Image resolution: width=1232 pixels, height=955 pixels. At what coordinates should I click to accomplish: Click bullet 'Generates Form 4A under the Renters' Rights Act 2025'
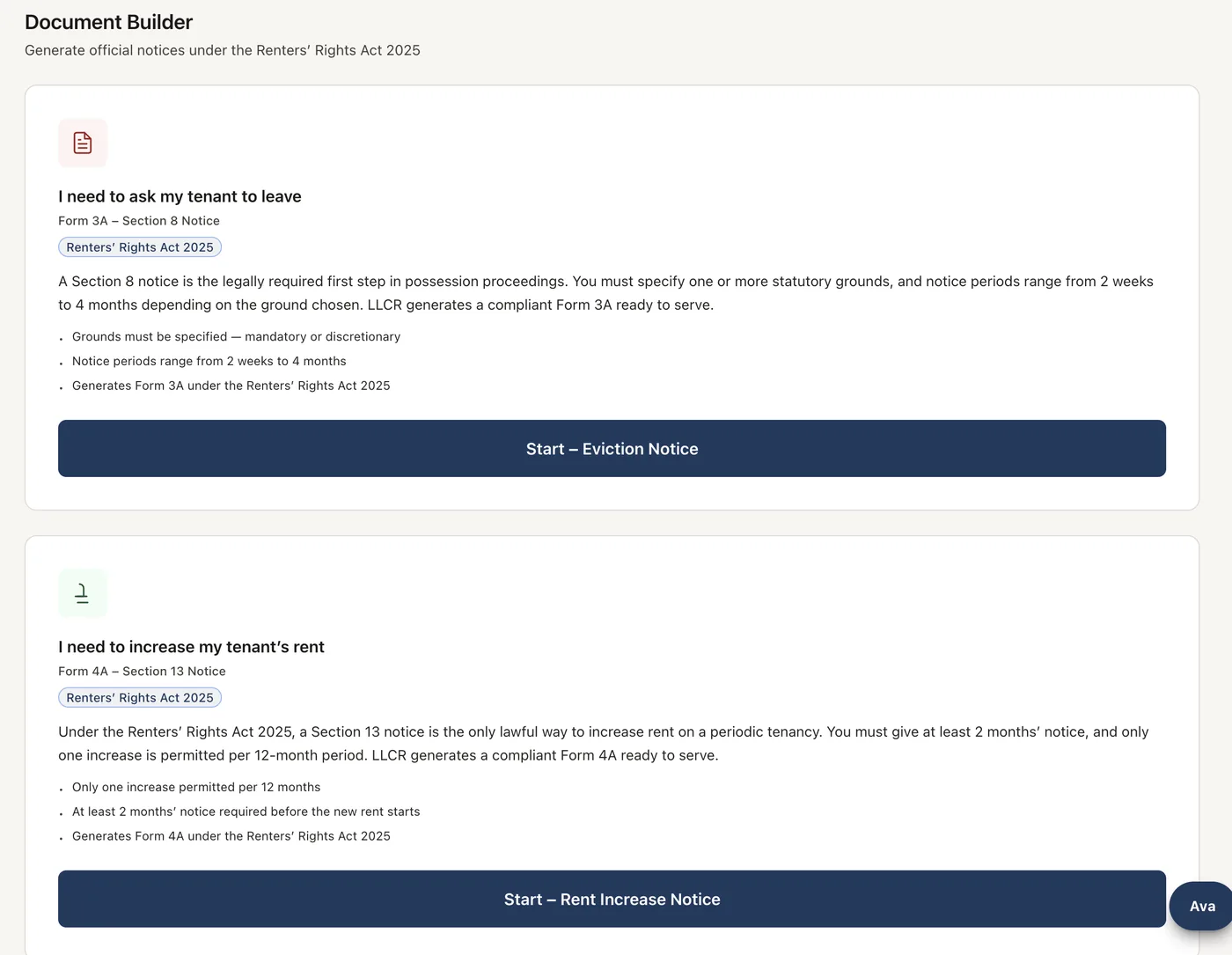[x=231, y=837]
